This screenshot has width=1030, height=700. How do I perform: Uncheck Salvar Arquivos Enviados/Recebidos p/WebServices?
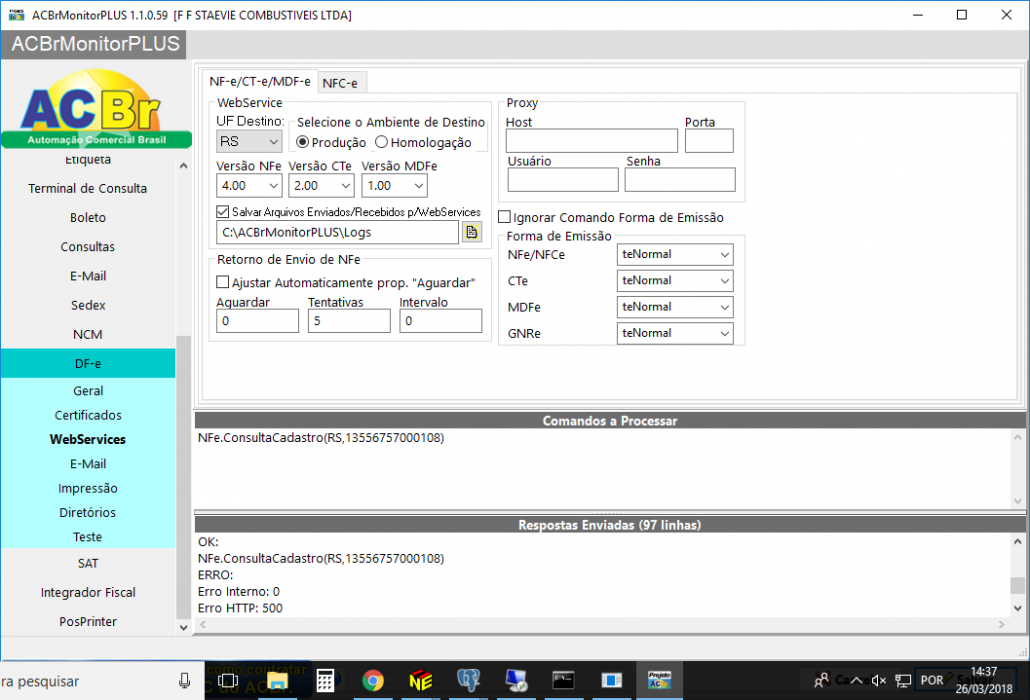click(223, 212)
